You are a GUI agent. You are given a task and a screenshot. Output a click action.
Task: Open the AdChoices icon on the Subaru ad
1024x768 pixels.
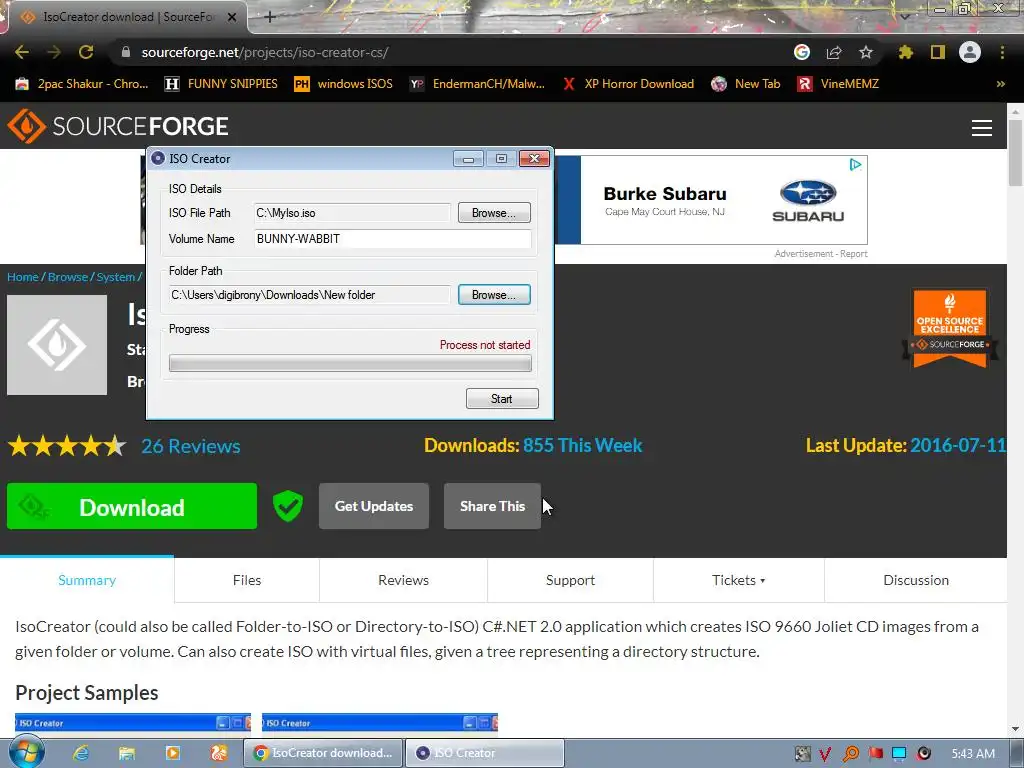(855, 165)
